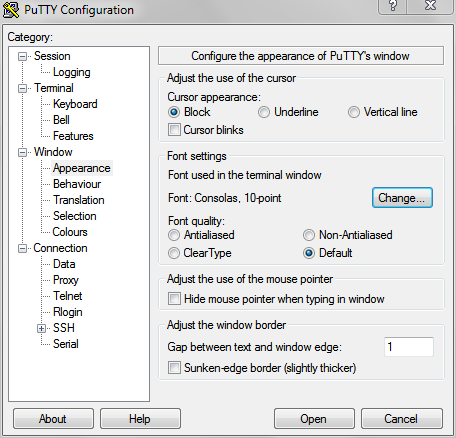Go to the Keyboard settings
This screenshot has width=456, height=438.
tap(75, 104)
